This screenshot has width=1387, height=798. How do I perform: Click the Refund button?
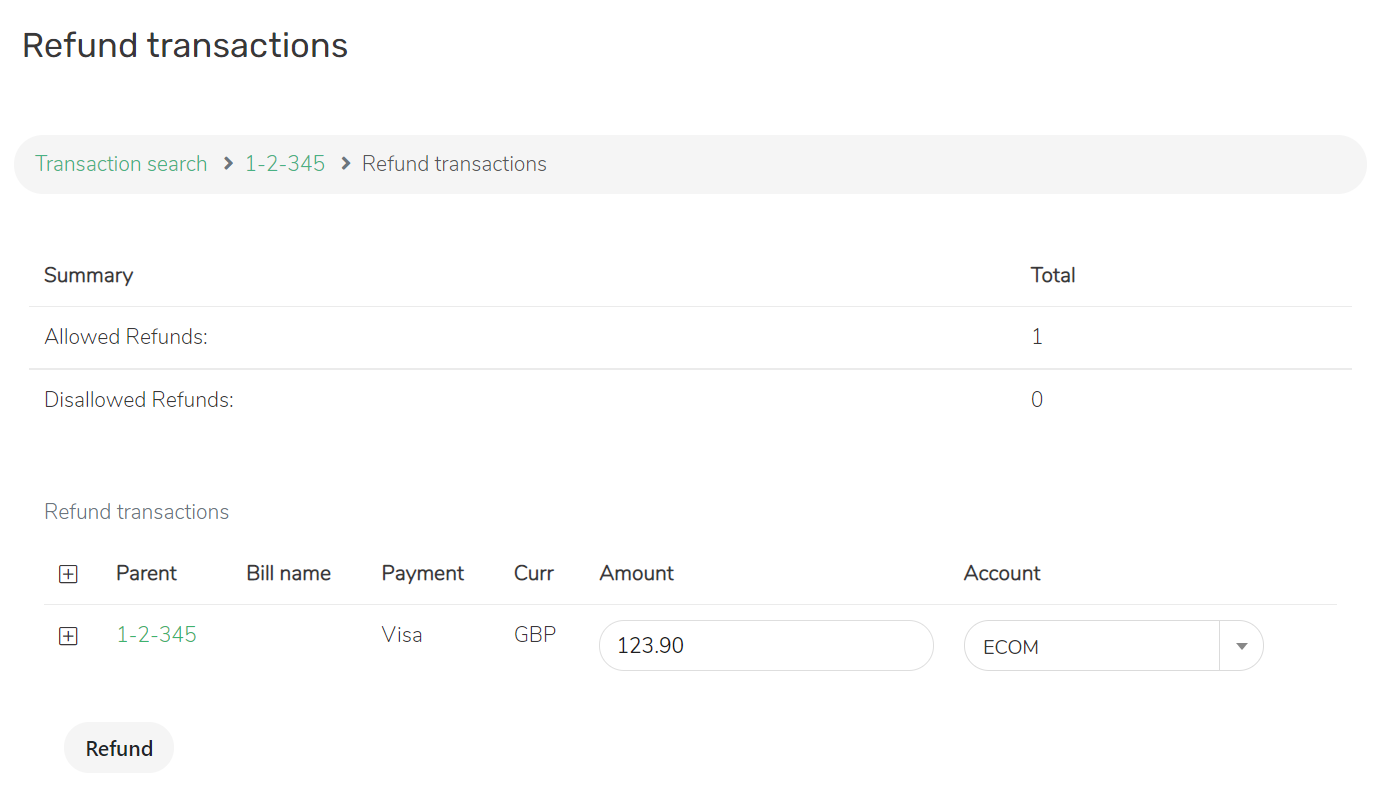pyautogui.click(x=118, y=747)
